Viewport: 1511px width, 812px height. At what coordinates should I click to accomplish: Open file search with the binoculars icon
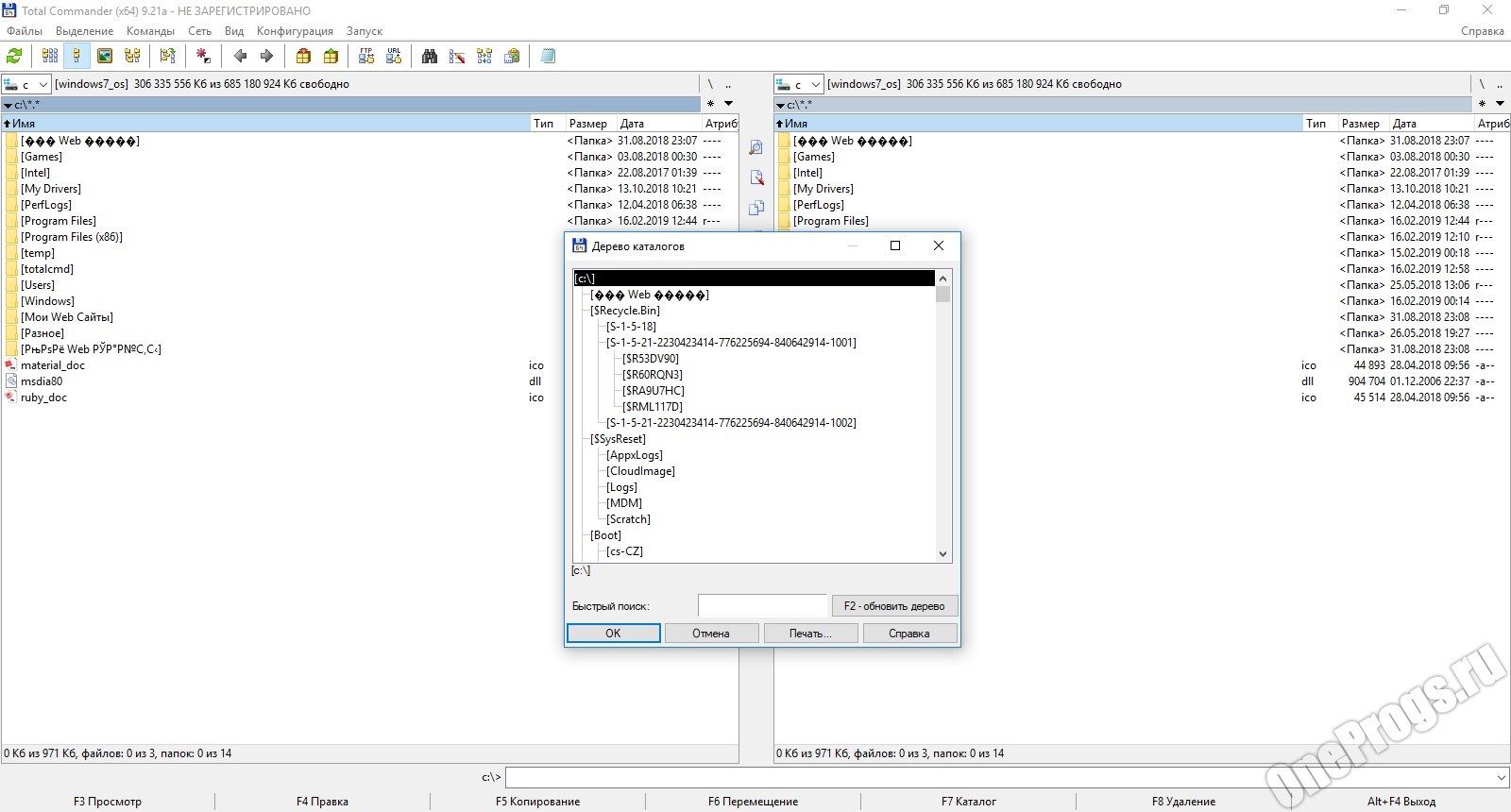point(430,57)
